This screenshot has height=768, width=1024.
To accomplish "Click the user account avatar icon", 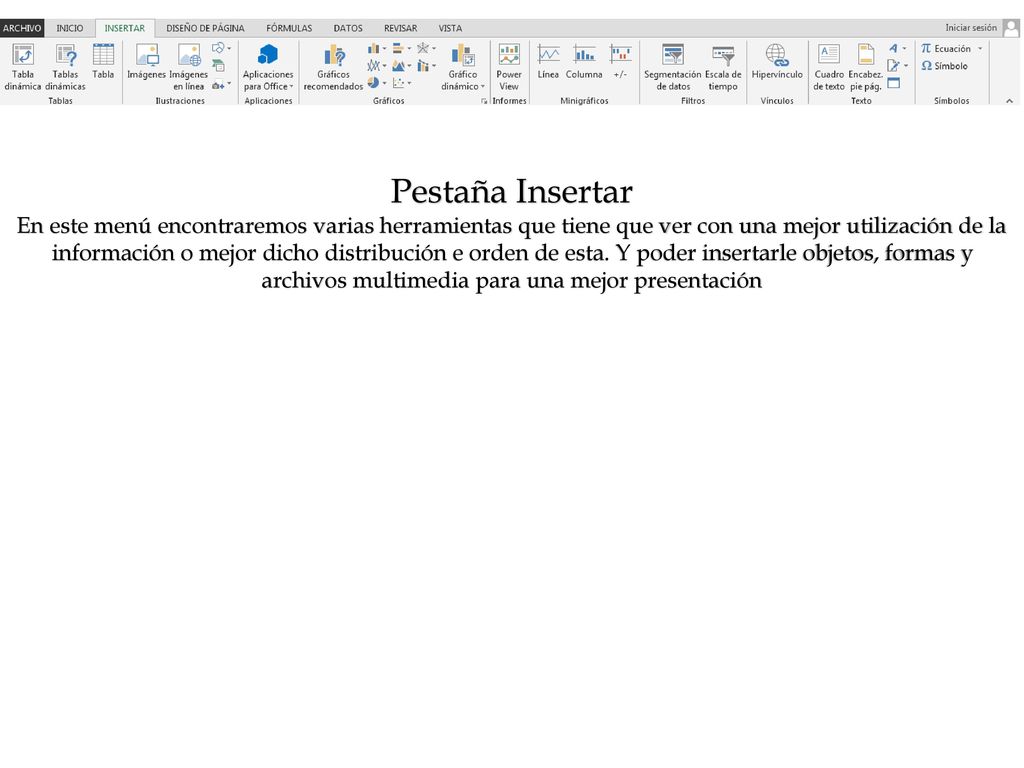I will coord(1011,28).
